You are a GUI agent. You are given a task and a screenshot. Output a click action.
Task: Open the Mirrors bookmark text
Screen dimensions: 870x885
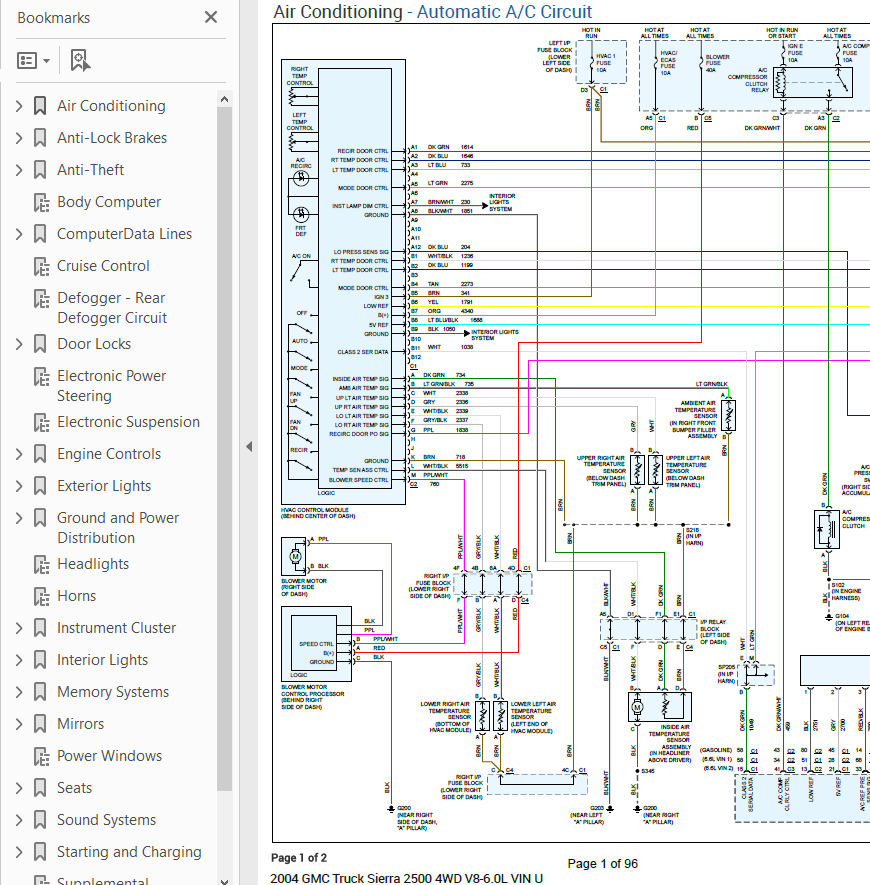(81, 724)
